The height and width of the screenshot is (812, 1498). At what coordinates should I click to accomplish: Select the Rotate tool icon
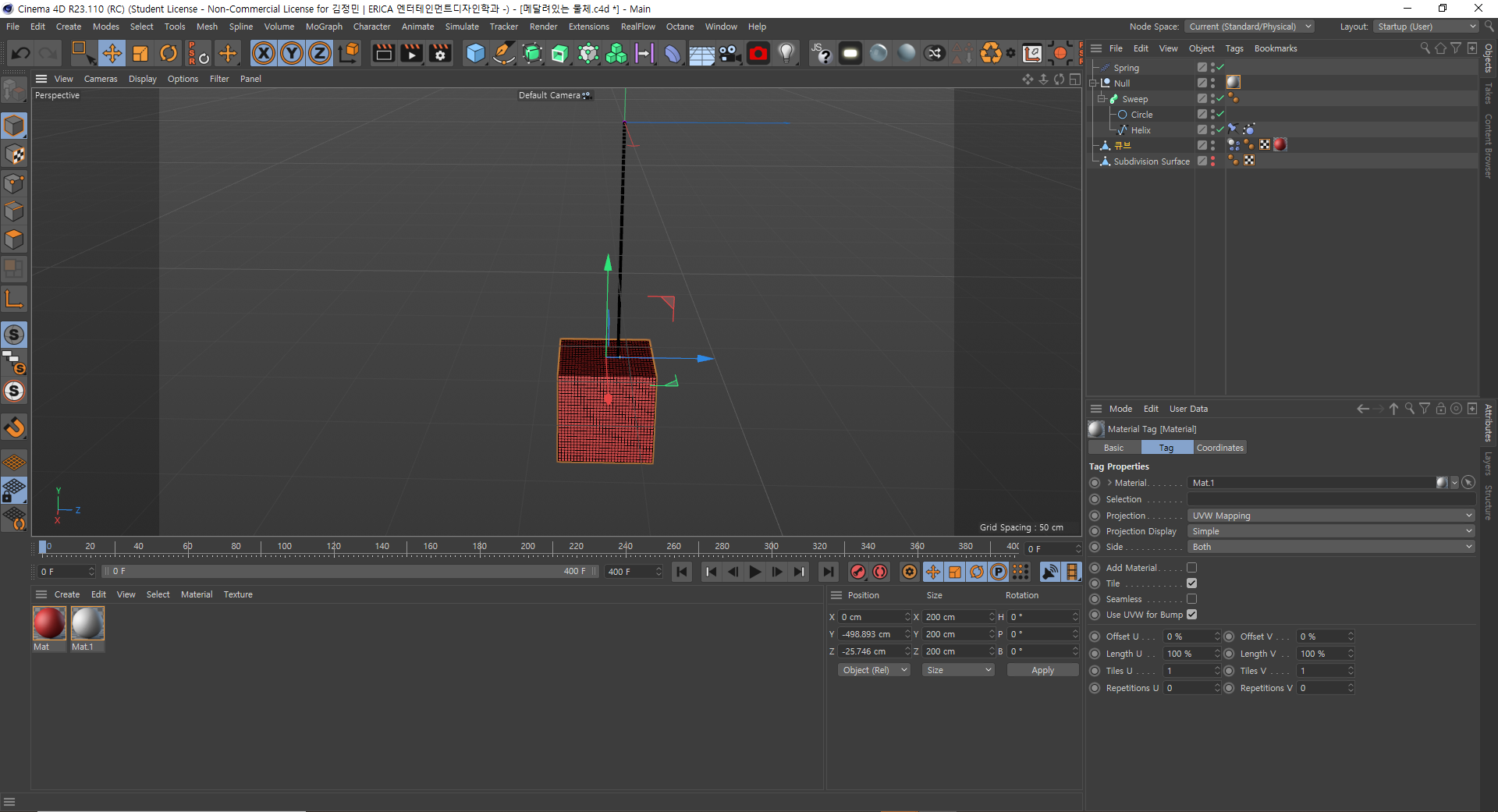click(169, 53)
